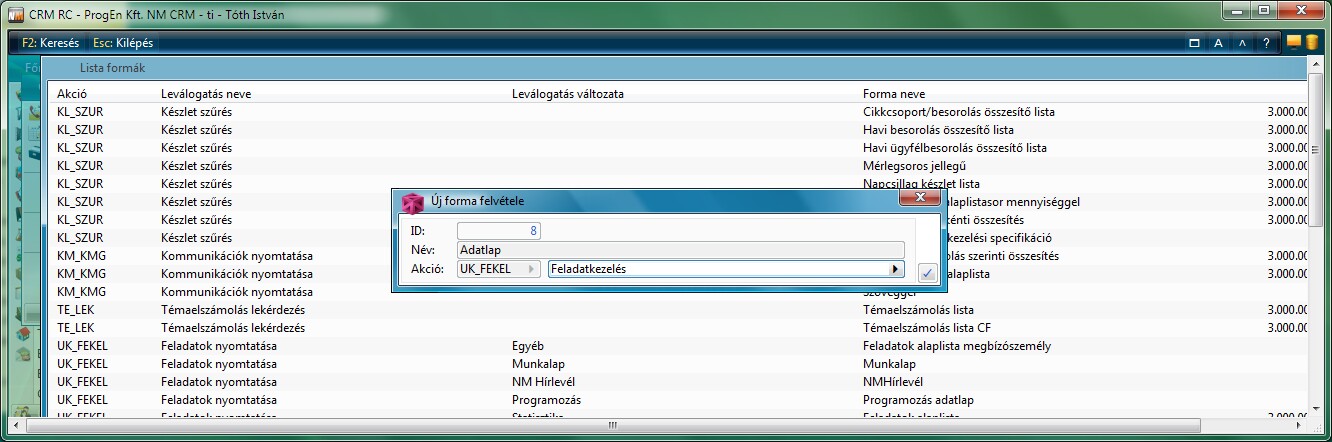Click the window-restore icon in the dark toolbar
The image size is (1332, 442).
point(1194,43)
